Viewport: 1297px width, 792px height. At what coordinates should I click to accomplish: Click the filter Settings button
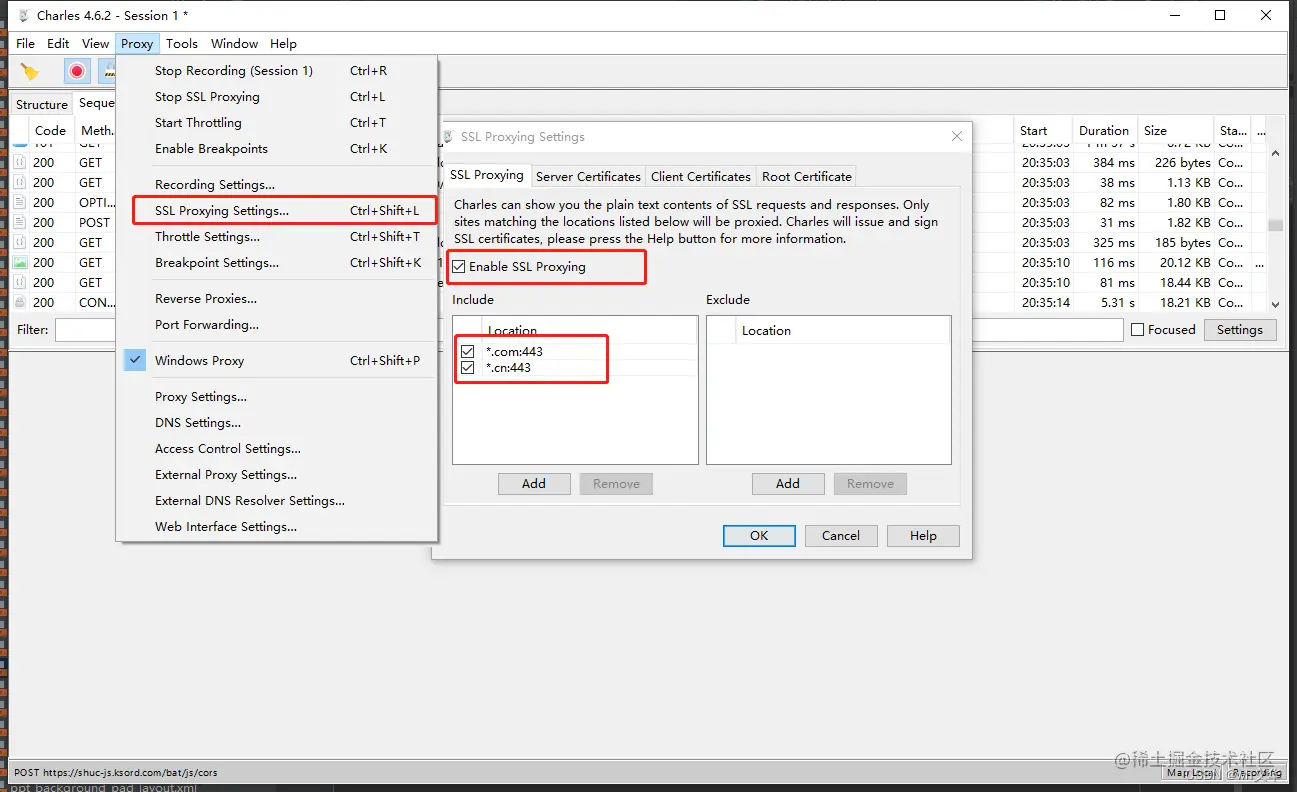1240,330
